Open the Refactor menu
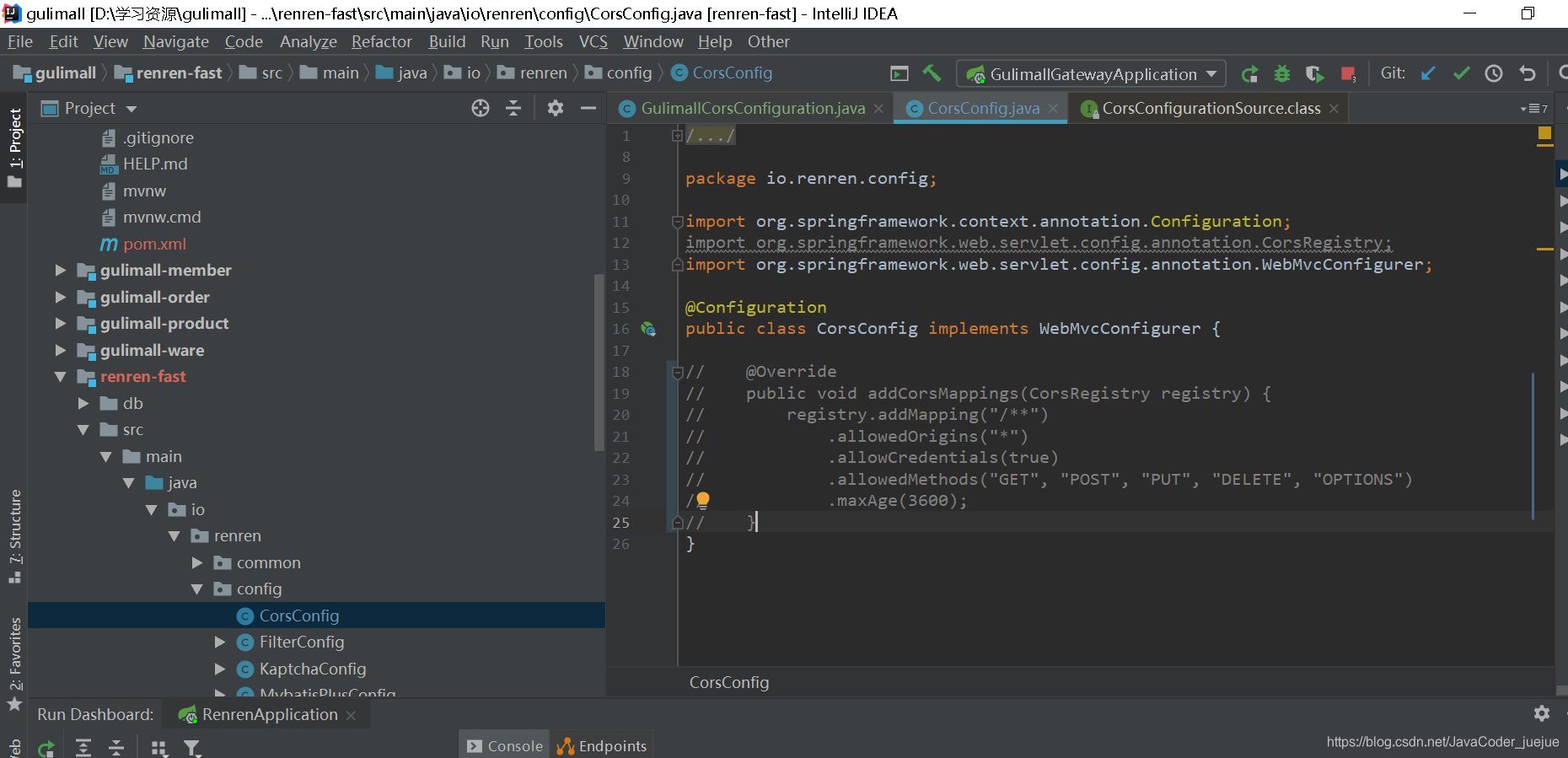 pyautogui.click(x=382, y=41)
